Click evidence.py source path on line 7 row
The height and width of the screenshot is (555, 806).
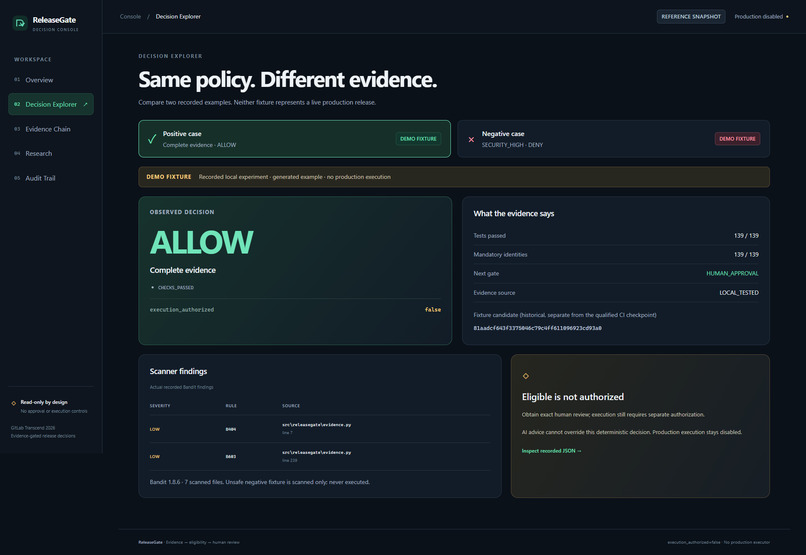click(x=317, y=425)
